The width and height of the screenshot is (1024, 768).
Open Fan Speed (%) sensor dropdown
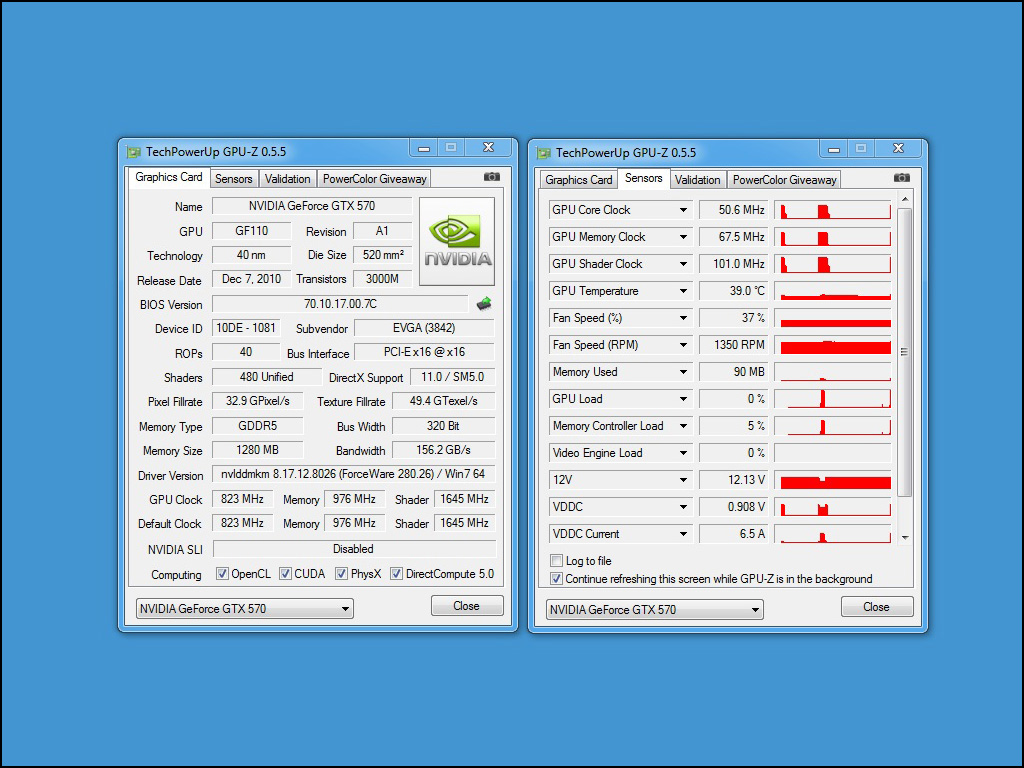click(683, 318)
